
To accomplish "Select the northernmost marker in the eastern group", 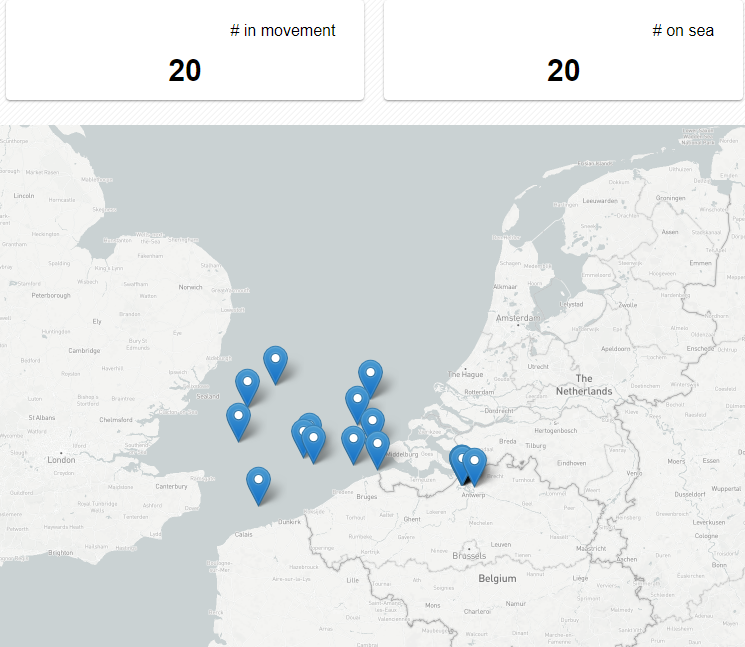I will click(x=370, y=376).
